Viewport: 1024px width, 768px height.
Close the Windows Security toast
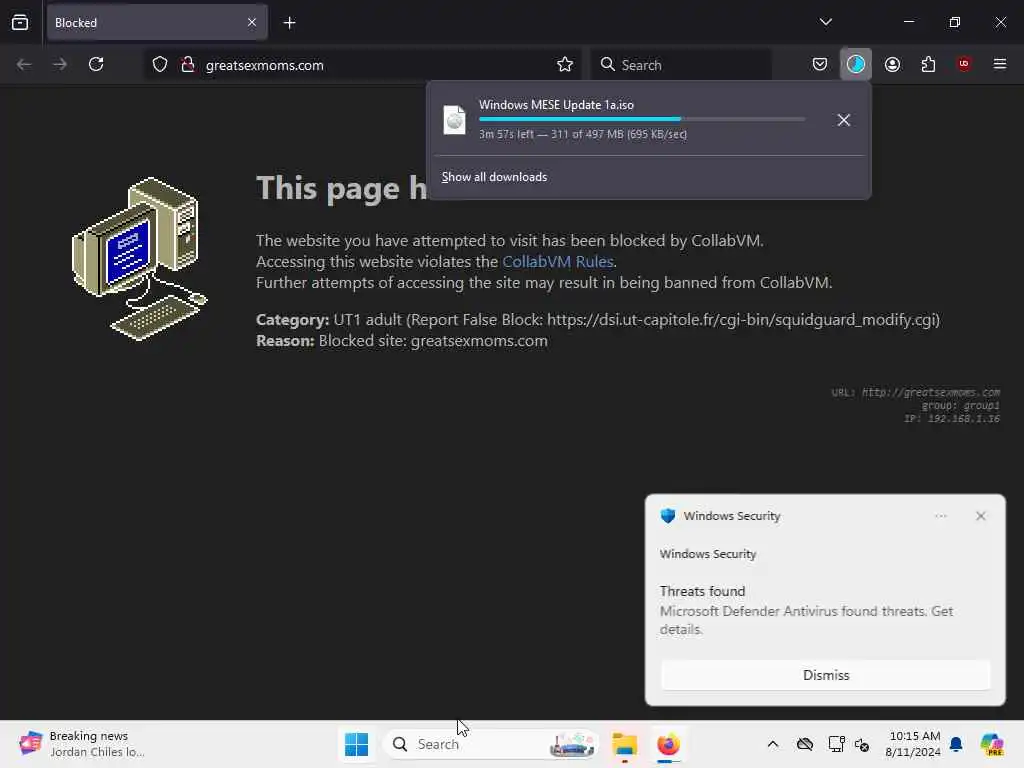coord(980,516)
